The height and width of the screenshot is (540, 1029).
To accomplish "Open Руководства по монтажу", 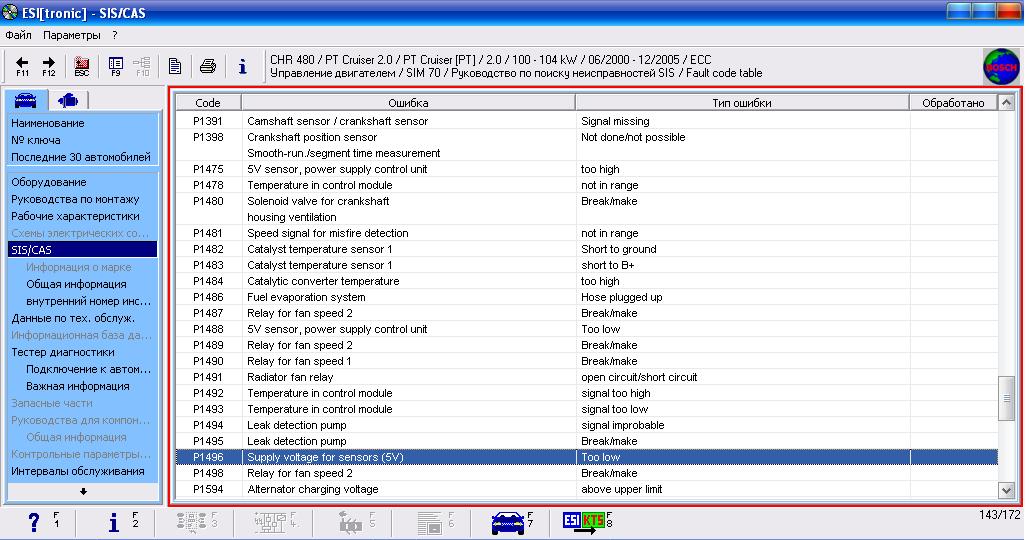I will 75,199.
